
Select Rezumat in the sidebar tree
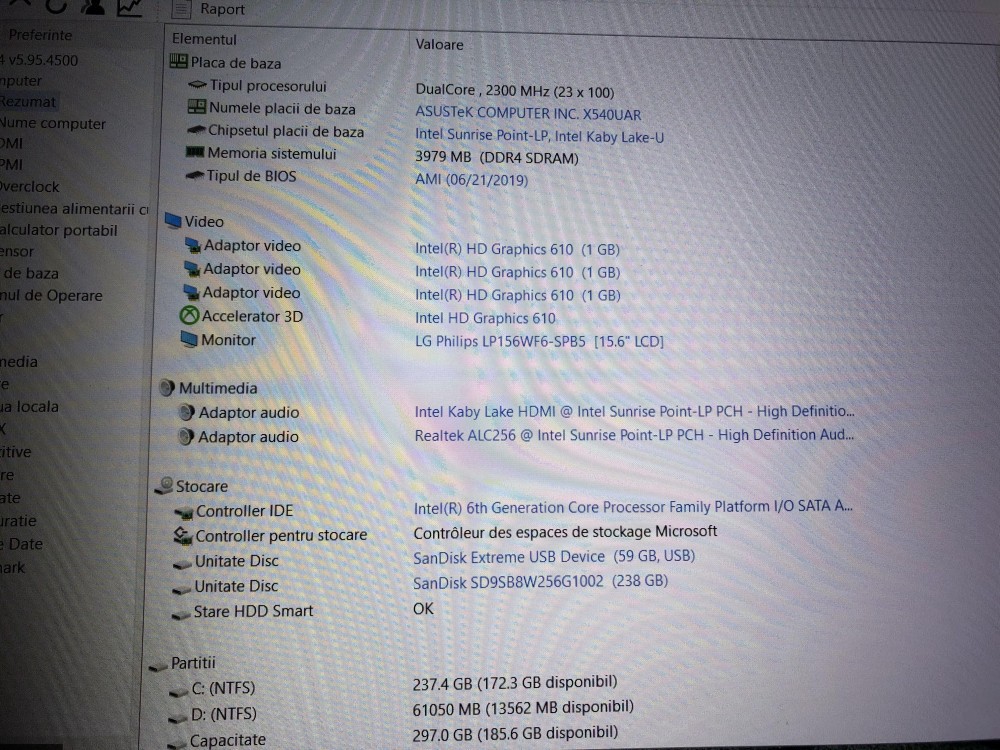(28, 101)
